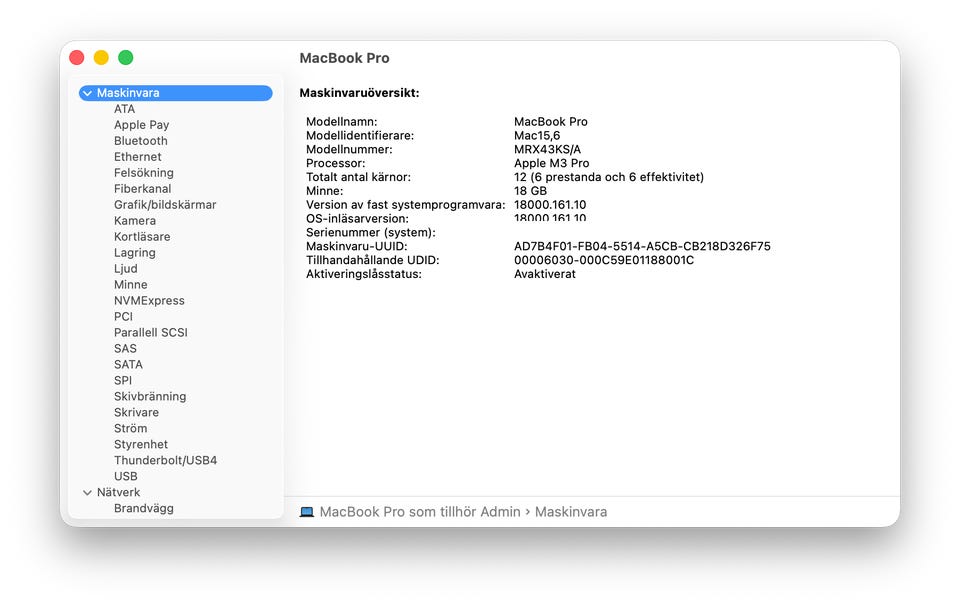Viewport: 960px width, 606px height.
Task: Select Ström in the sidebar
Action: coord(130,428)
